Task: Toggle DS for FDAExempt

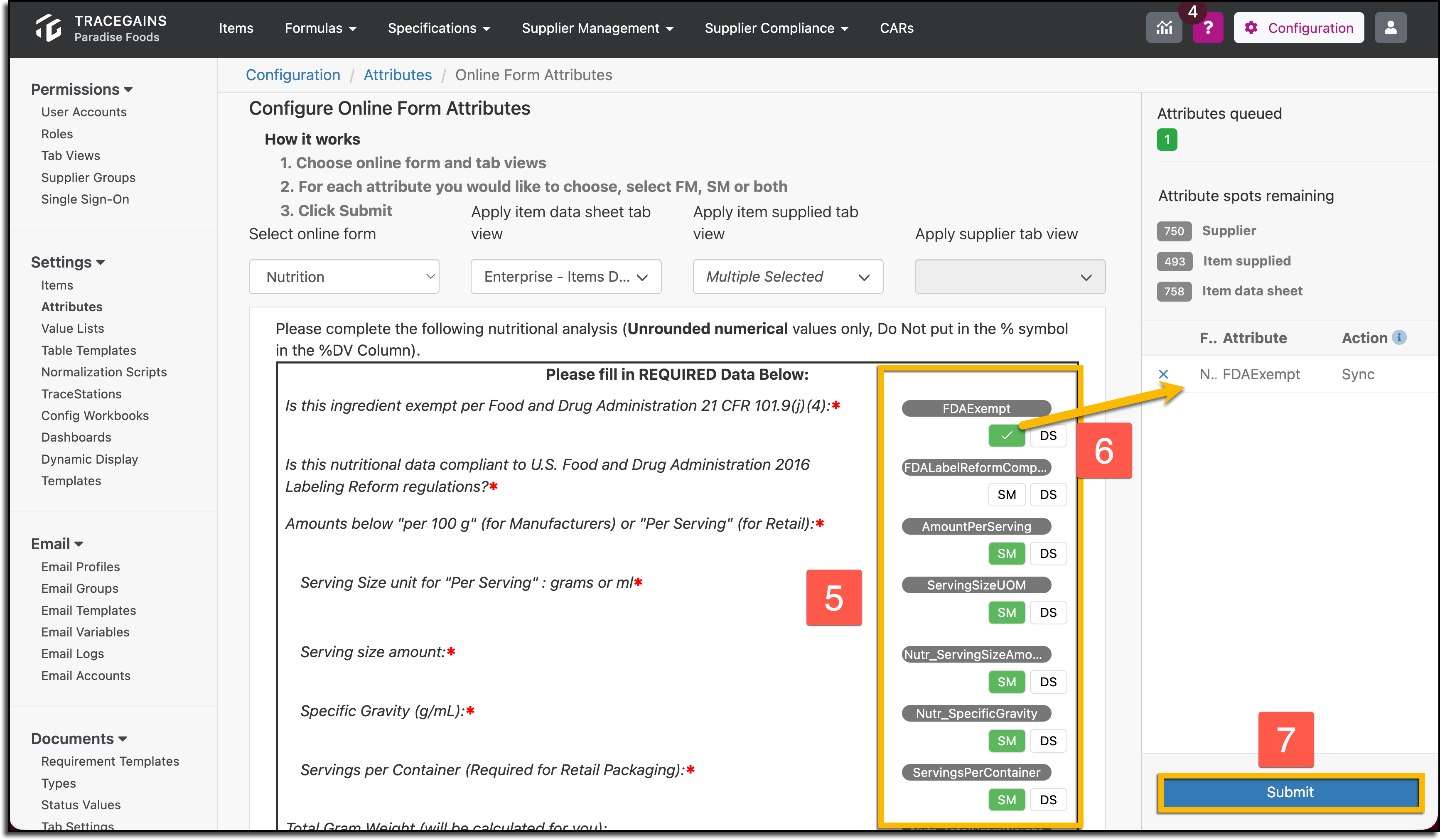Action: 1048,435
